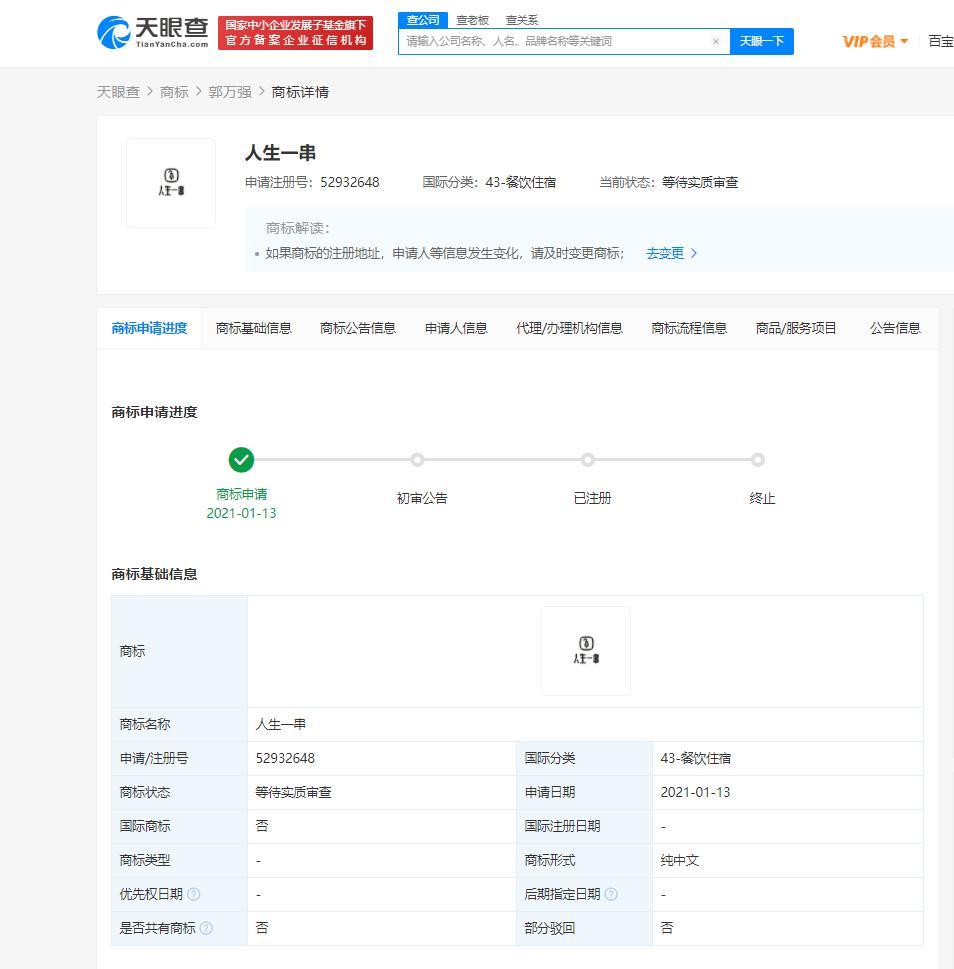Switch to 公告信息 tab
Image resolution: width=954 pixels, height=969 pixels.
(895, 328)
